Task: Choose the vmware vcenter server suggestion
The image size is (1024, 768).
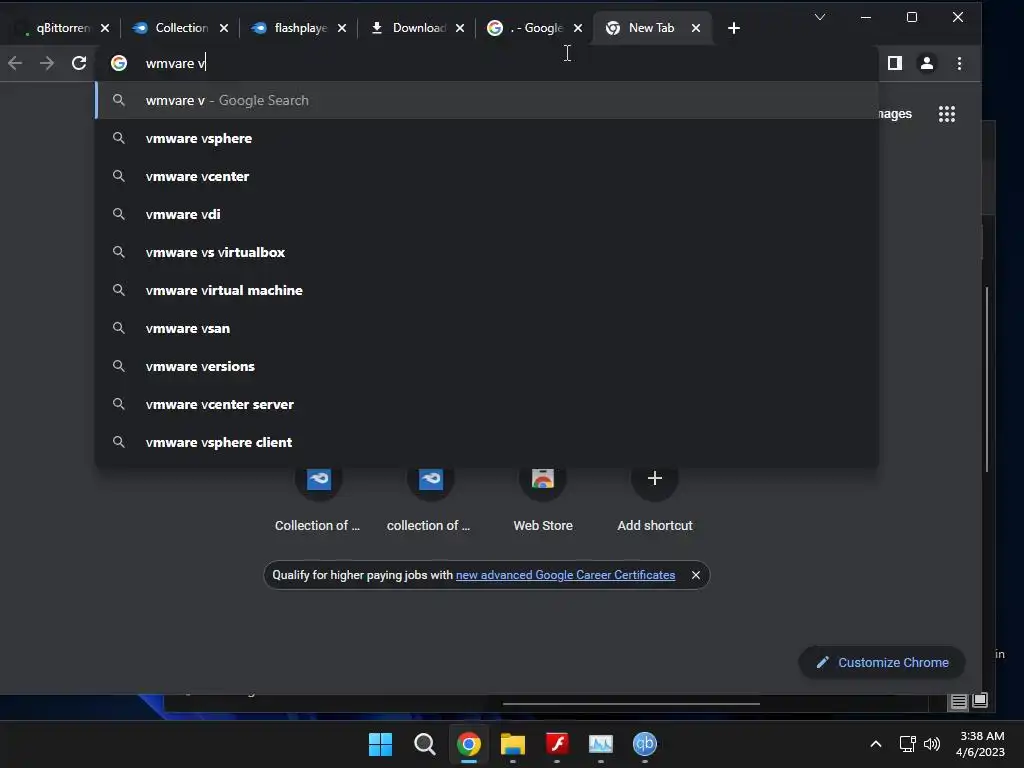Action: (x=487, y=404)
